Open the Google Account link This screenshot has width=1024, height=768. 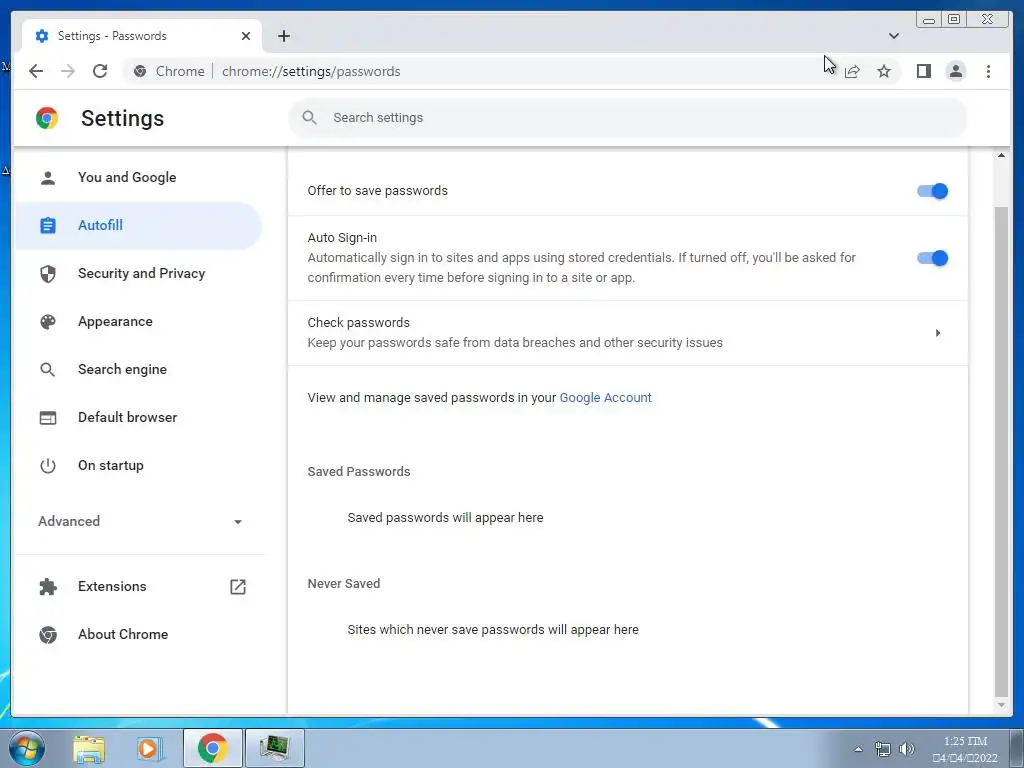tap(605, 398)
